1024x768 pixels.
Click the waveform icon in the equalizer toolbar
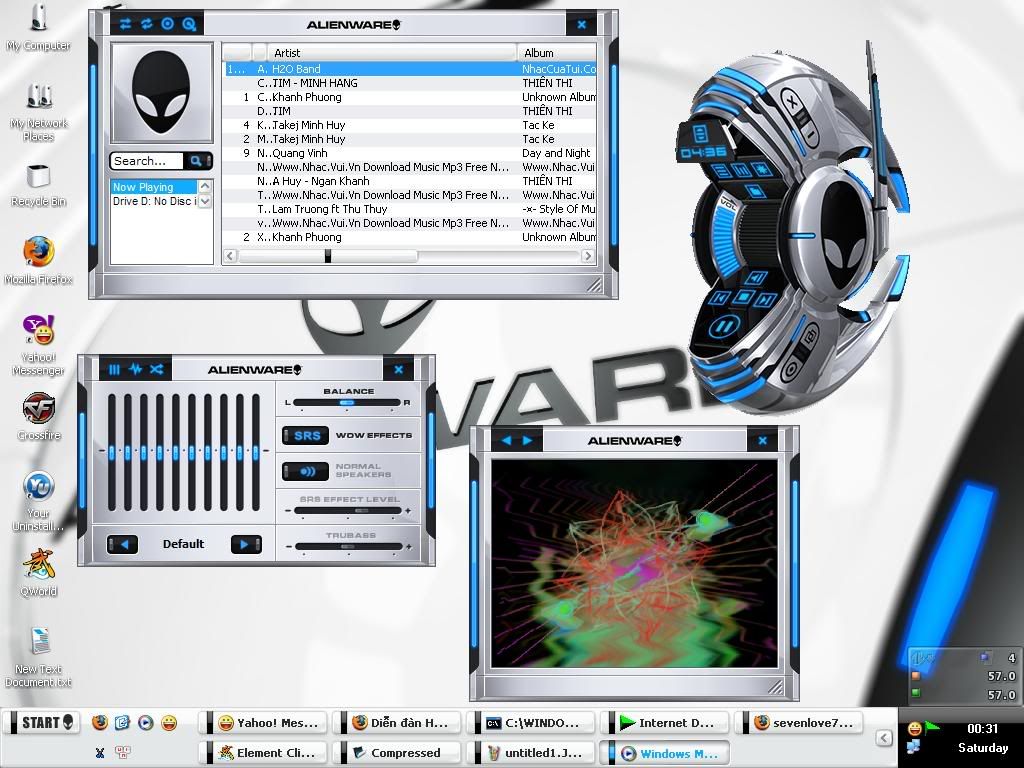[135, 370]
